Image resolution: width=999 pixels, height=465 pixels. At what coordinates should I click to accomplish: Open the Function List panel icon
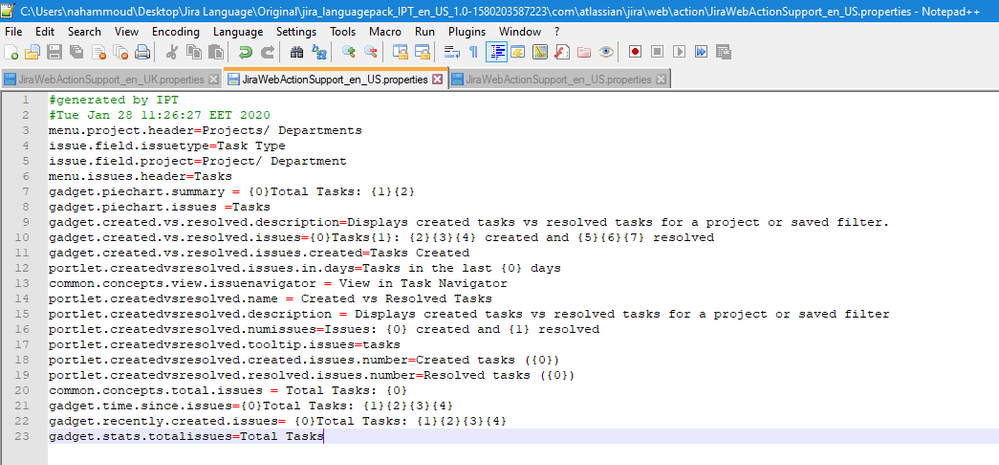562,52
